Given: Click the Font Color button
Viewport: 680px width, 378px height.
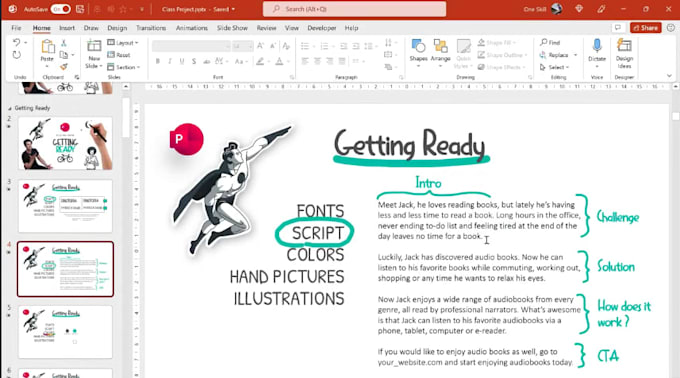Looking at the screenshot, I should coord(280,61).
